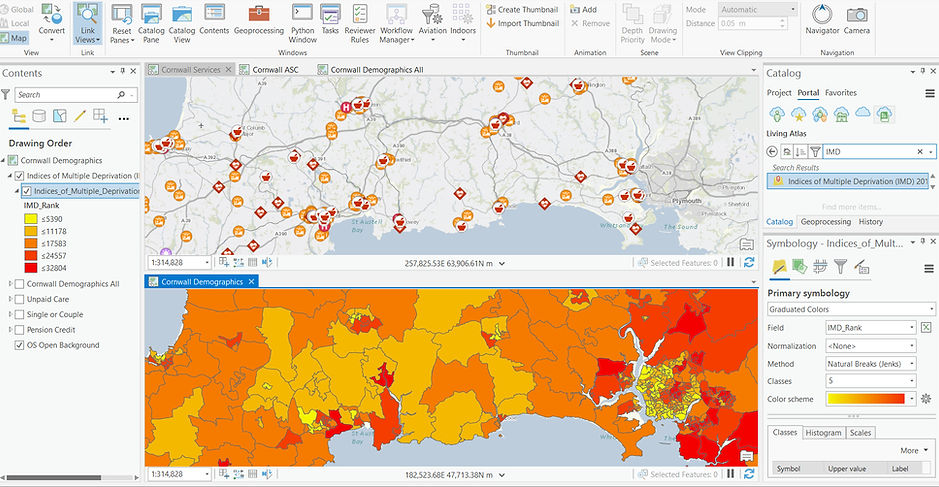Open the Field IMD_Rank dropdown
This screenshot has height=487, width=939.
pyautogui.click(x=871, y=327)
